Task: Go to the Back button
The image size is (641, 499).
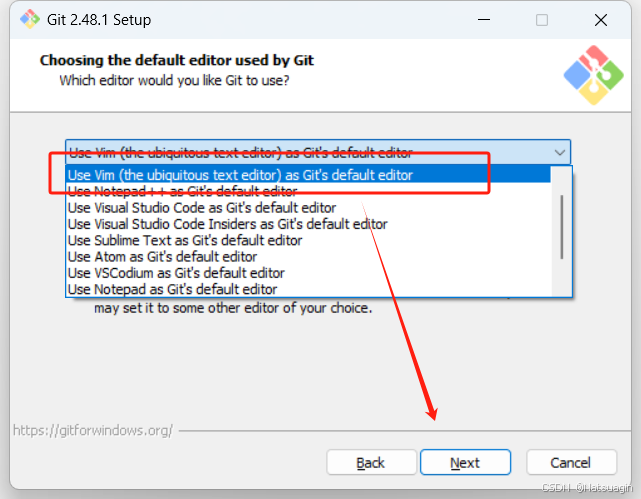Action: (x=371, y=462)
